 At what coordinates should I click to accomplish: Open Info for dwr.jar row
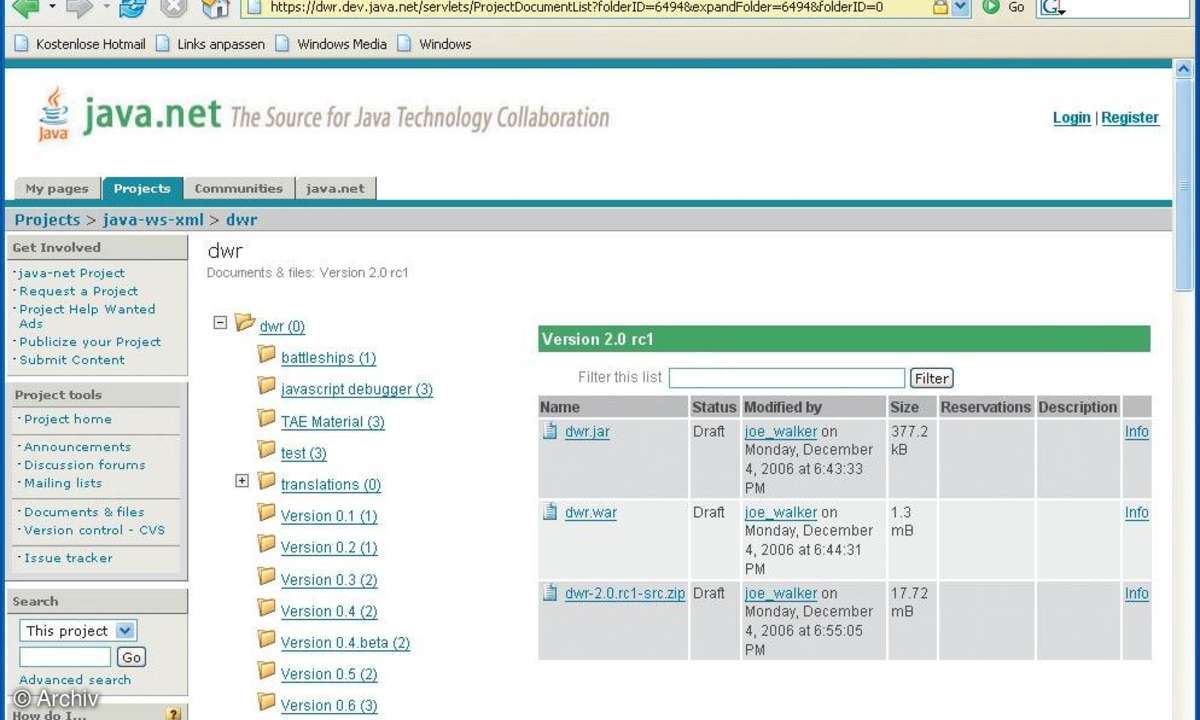(x=1137, y=432)
